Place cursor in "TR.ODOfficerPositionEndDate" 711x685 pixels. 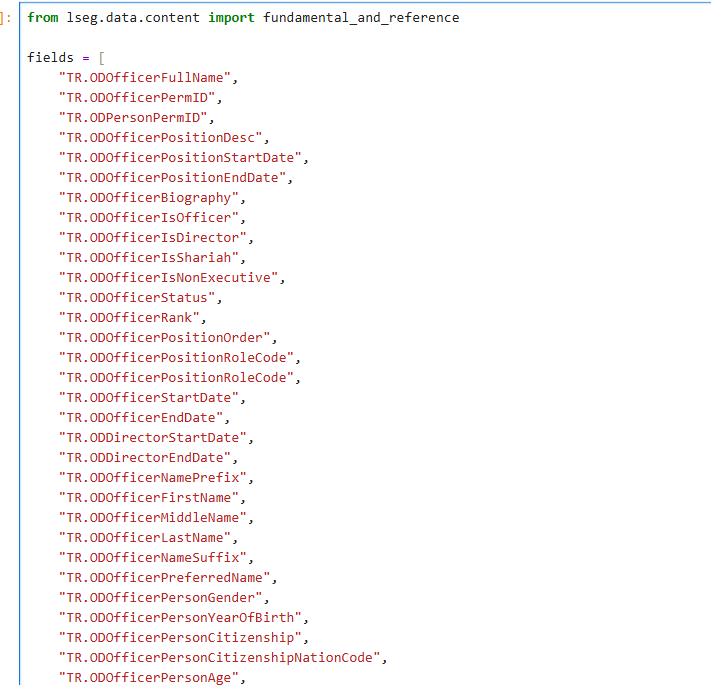[172, 177]
